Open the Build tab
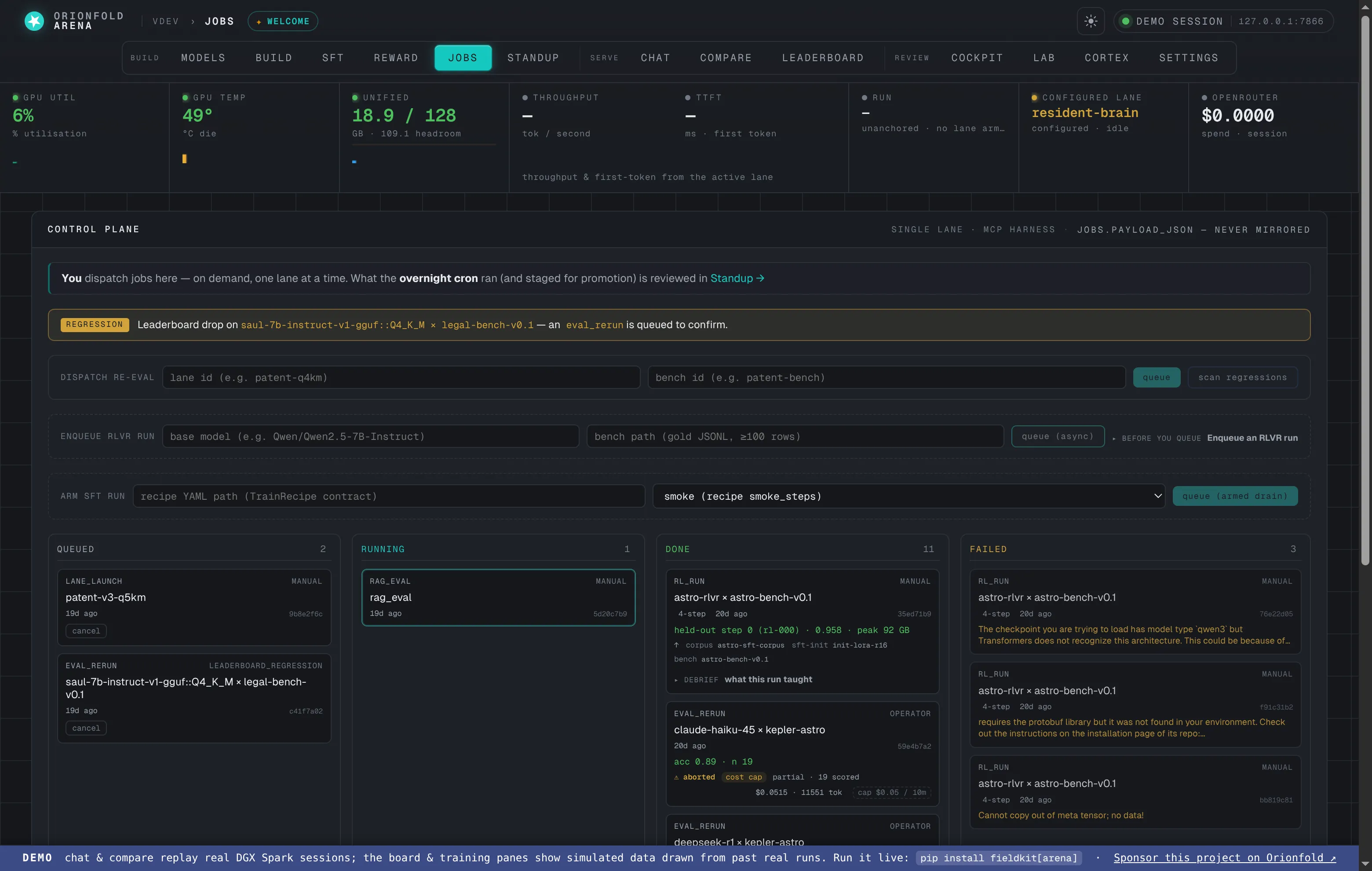Screen dimensions: 1372x871 pyautogui.click(x=274, y=58)
